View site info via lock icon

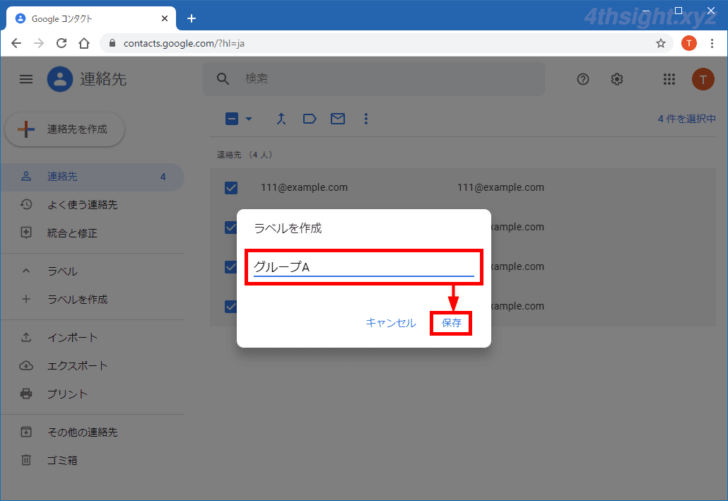[x=112, y=43]
